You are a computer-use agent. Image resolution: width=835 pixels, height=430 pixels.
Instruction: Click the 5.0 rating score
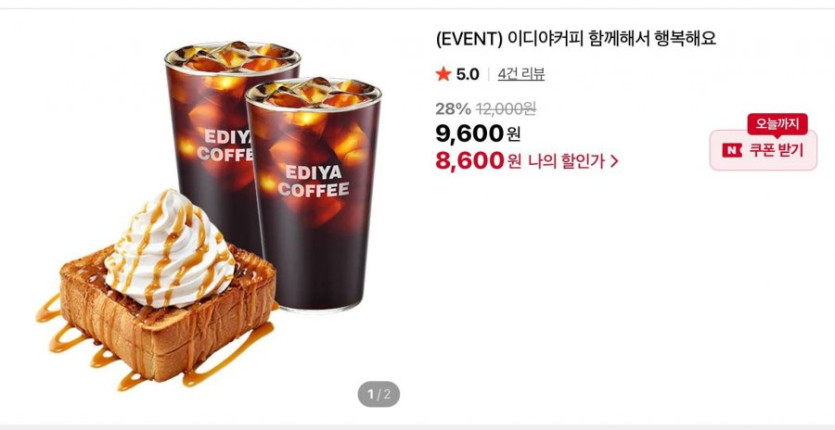click(467, 74)
